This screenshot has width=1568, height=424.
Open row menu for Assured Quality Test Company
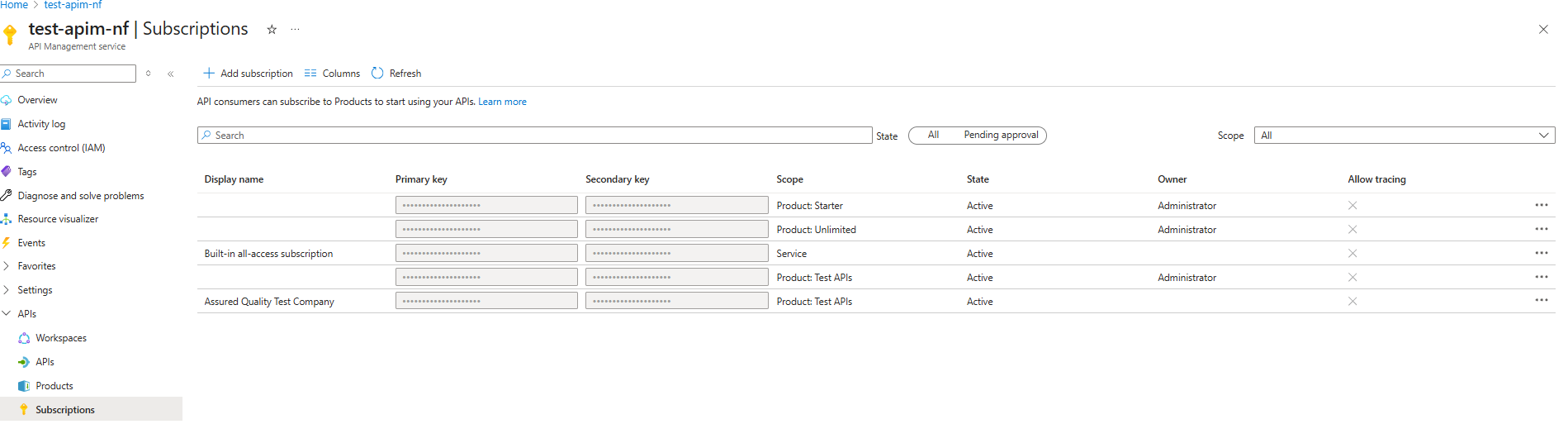(1542, 301)
